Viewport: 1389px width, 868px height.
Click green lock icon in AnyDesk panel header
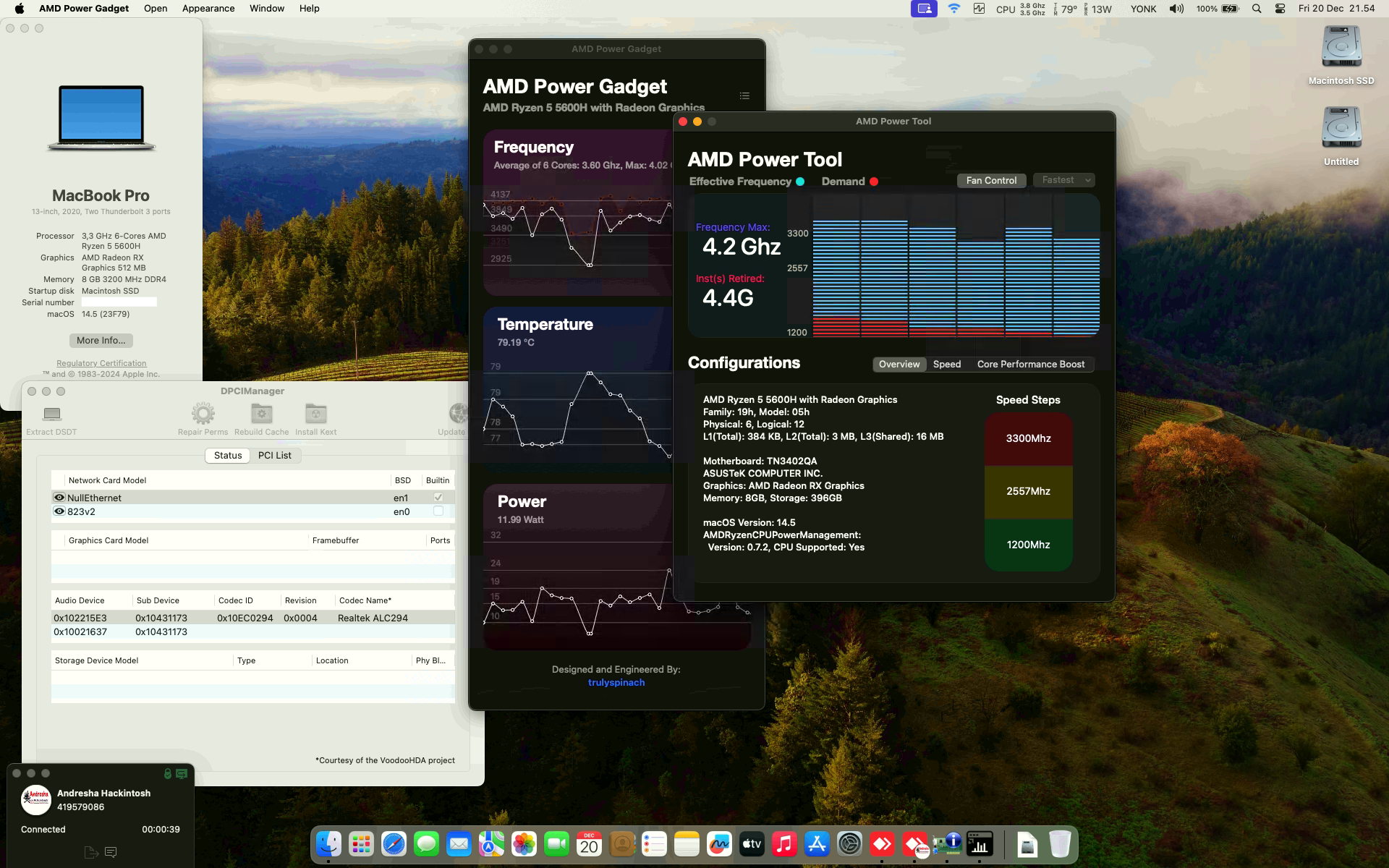point(167,773)
